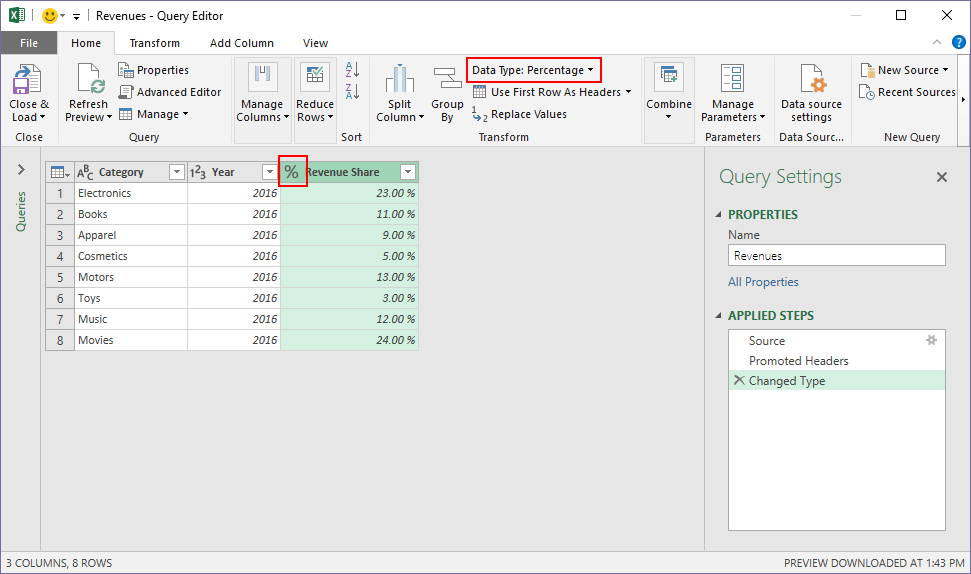Switch to the View tab
This screenshot has height=574, width=971.
[x=315, y=43]
